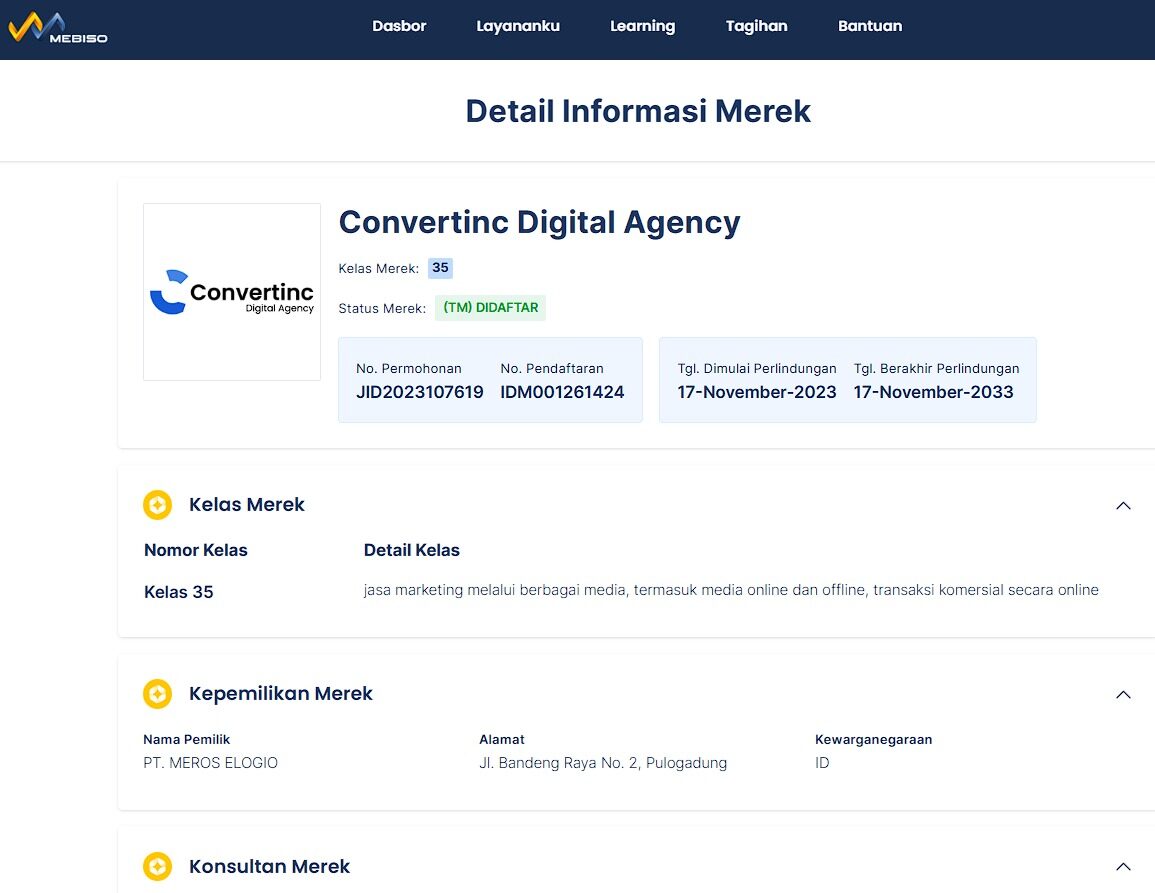
Task: Open the Bantuan menu
Action: pos(870,26)
